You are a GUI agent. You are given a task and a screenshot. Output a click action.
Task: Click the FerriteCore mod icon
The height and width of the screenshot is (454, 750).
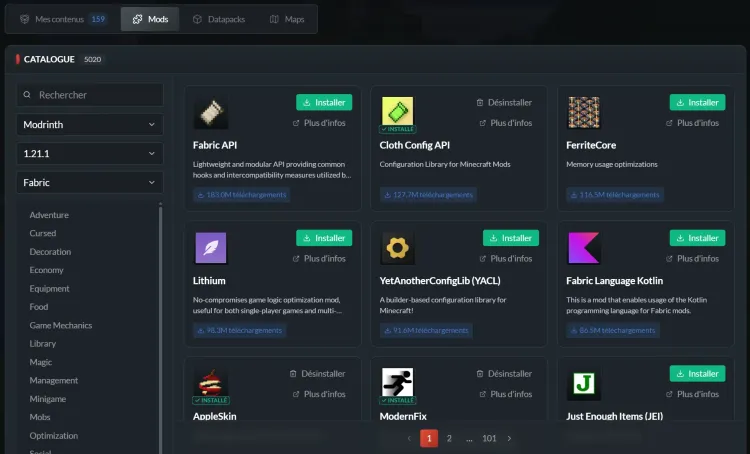pyautogui.click(x=584, y=113)
